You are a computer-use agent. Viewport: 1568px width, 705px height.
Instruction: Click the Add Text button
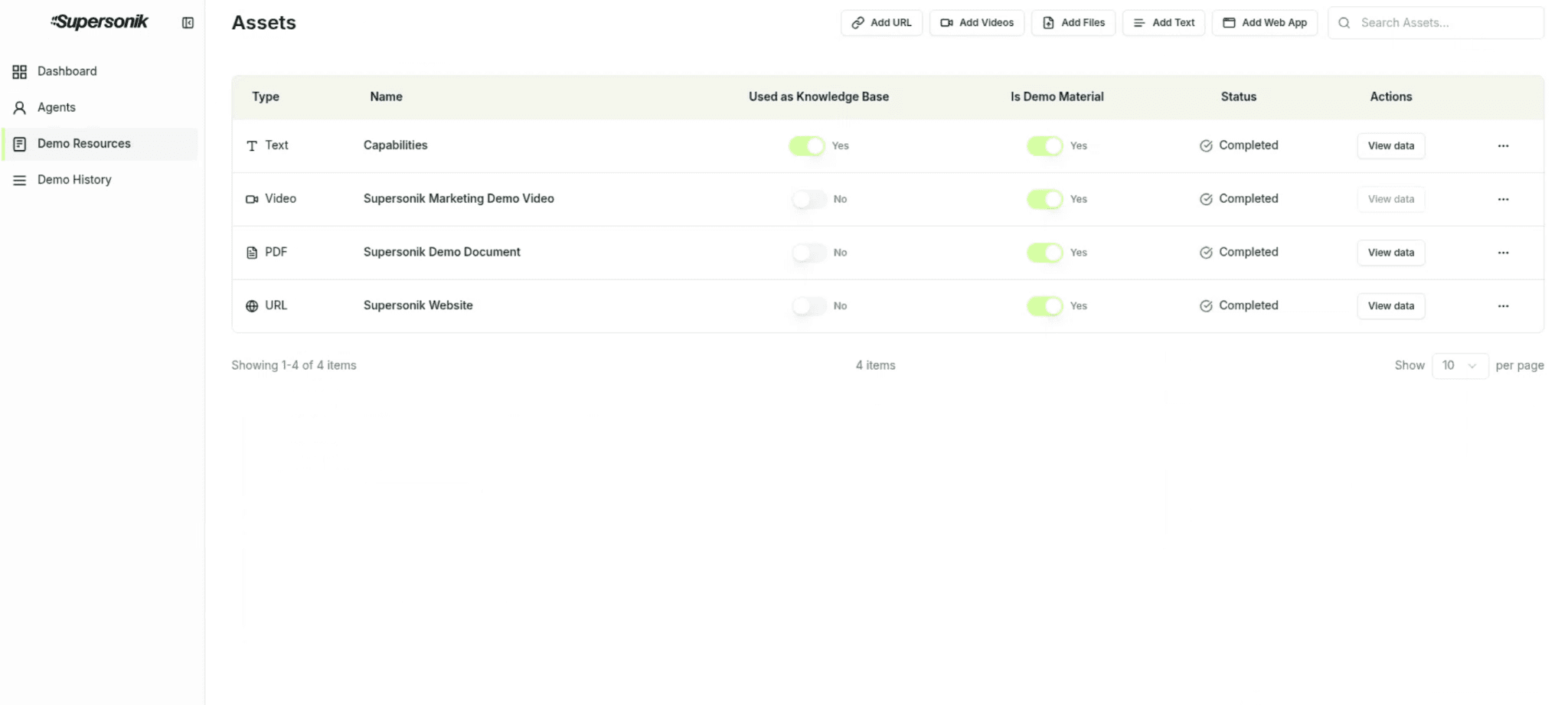(x=1164, y=23)
